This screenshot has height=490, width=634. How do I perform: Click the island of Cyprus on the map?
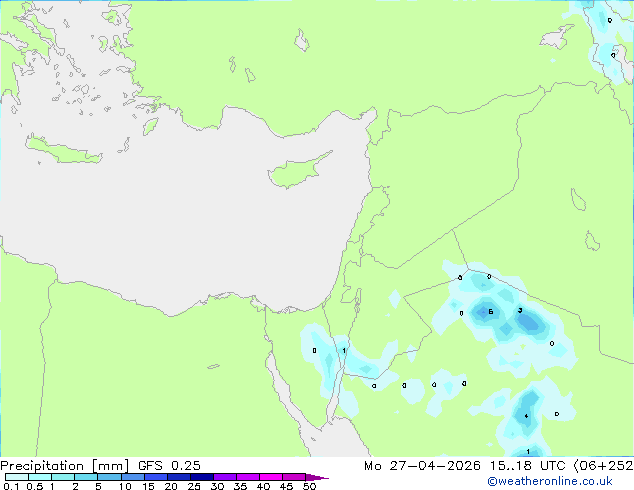297,172
